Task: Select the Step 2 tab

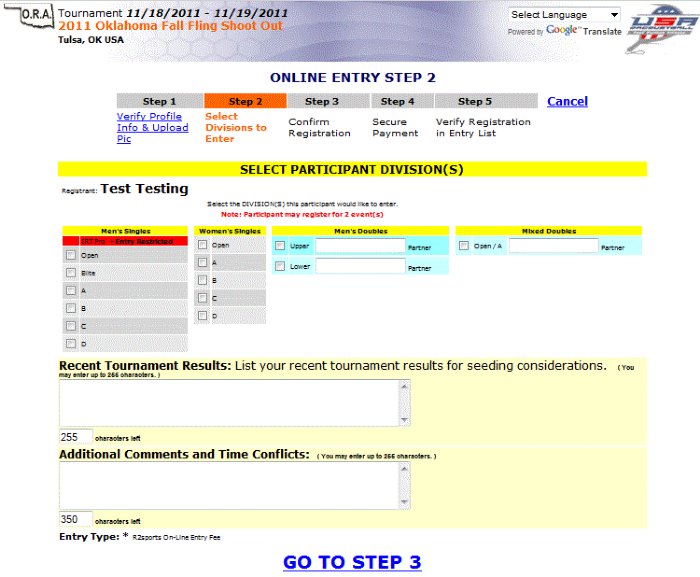Action: [245, 101]
